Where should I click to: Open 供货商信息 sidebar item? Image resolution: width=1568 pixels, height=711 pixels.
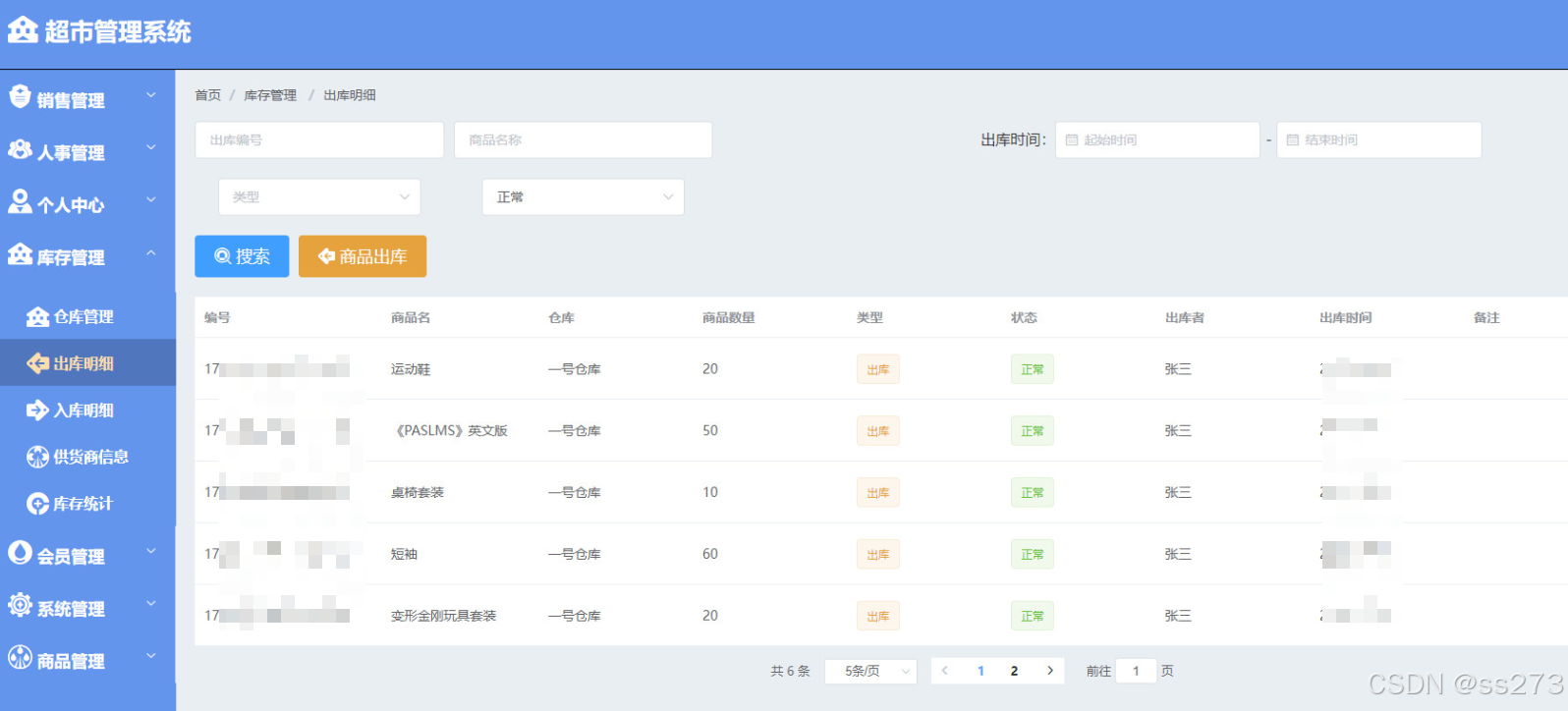point(87,457)
